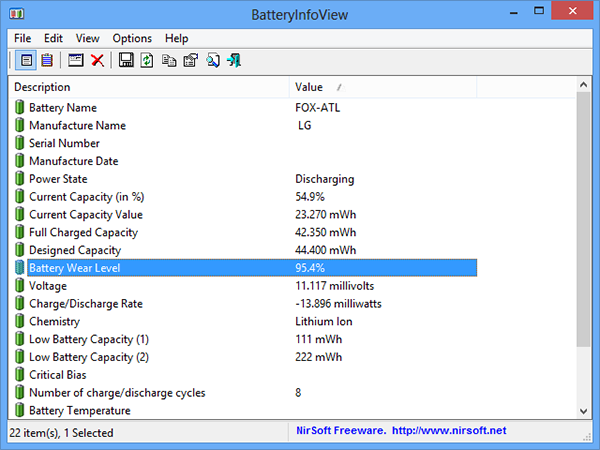Open the window-style toolbar icon beside the red X

point(75,60)
